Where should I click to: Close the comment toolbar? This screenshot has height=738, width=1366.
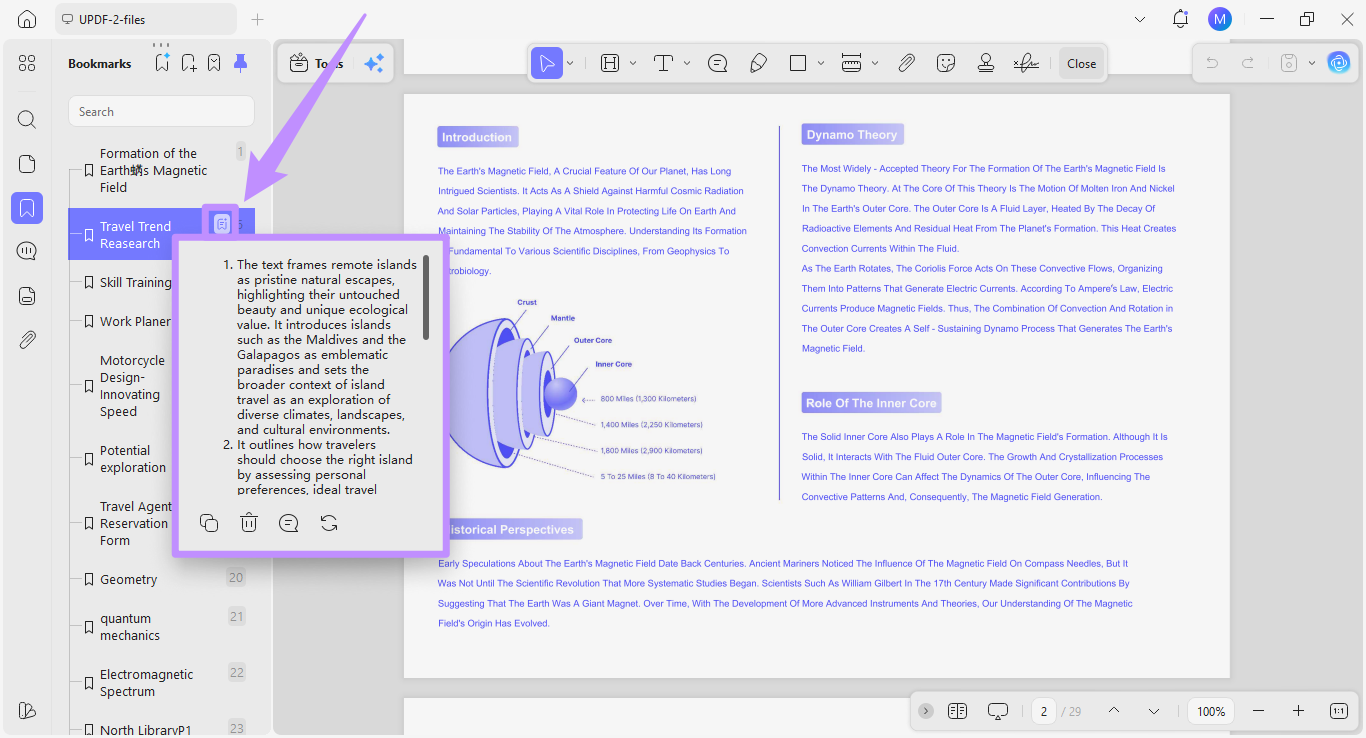tap(1081, 63)
